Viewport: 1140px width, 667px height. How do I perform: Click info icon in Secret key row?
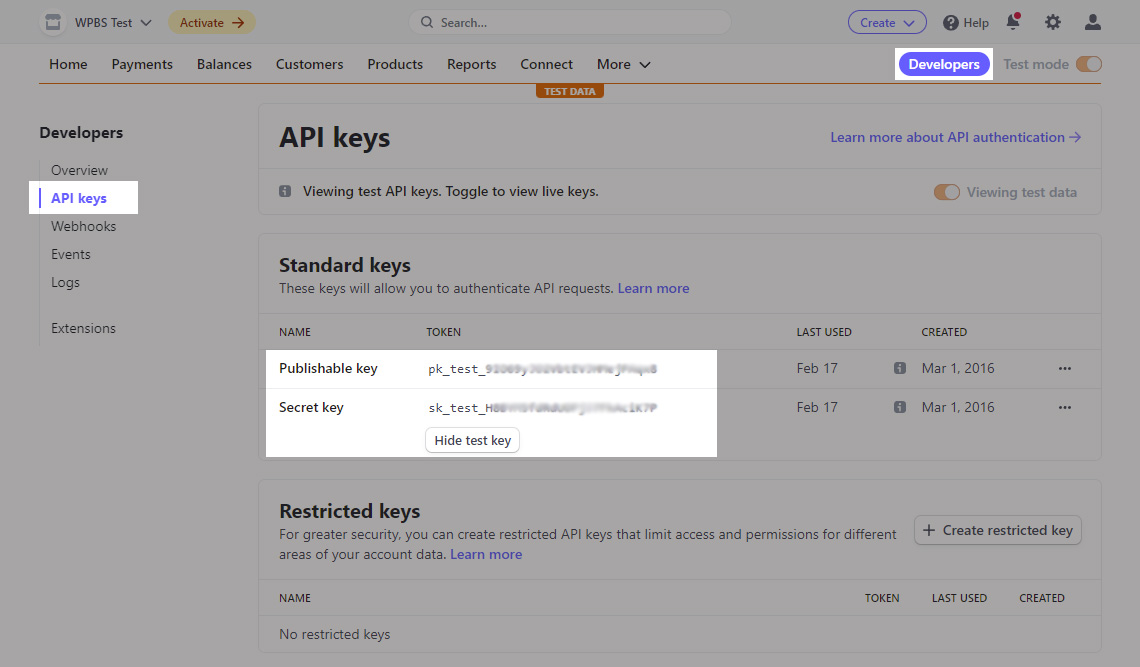900,407
